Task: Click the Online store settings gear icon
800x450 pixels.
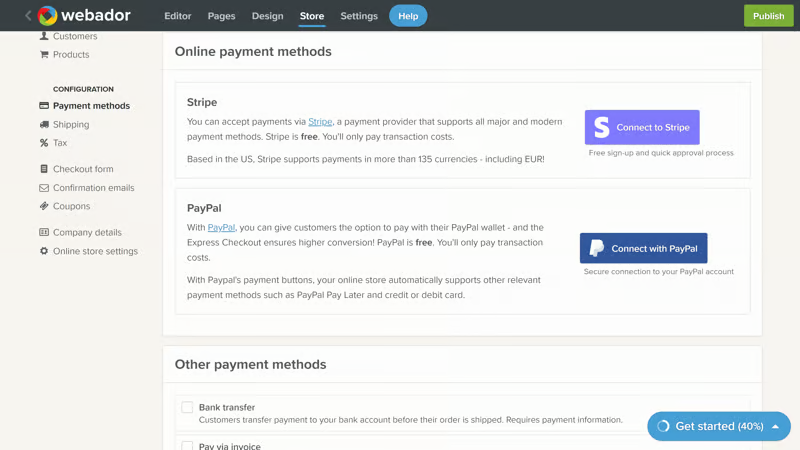Action: tap(44, 251)
